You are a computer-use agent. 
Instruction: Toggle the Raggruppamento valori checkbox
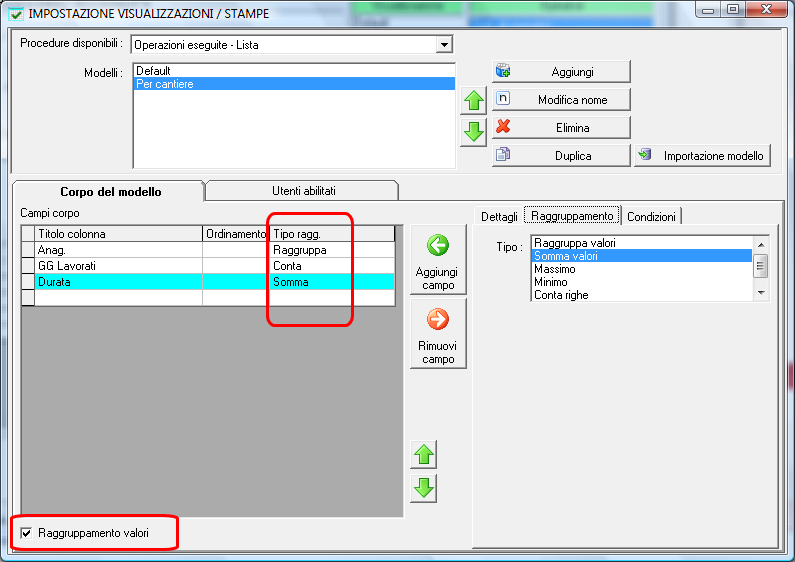tap(26, 533)
